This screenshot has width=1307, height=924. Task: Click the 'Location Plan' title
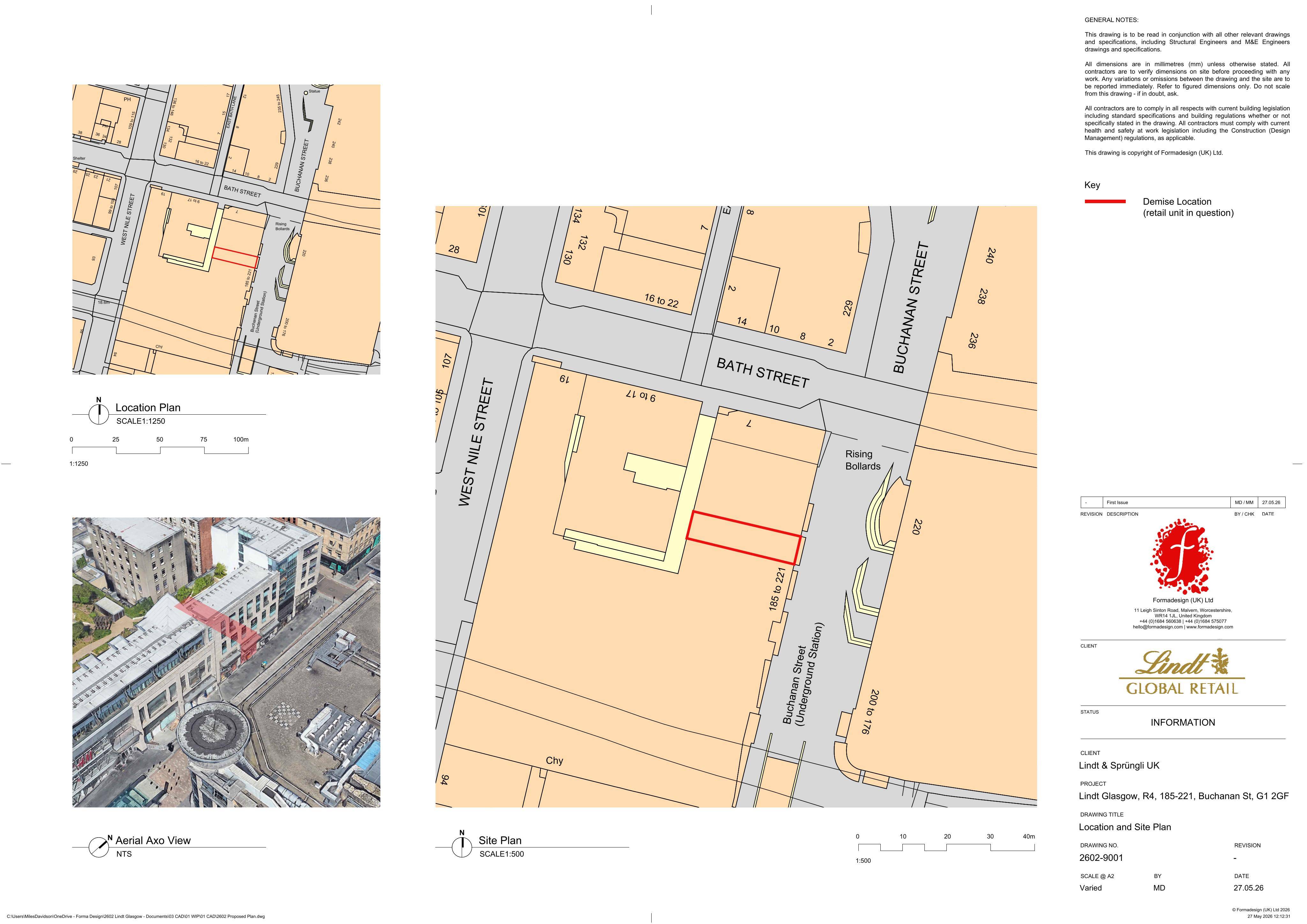click(148, 407)
